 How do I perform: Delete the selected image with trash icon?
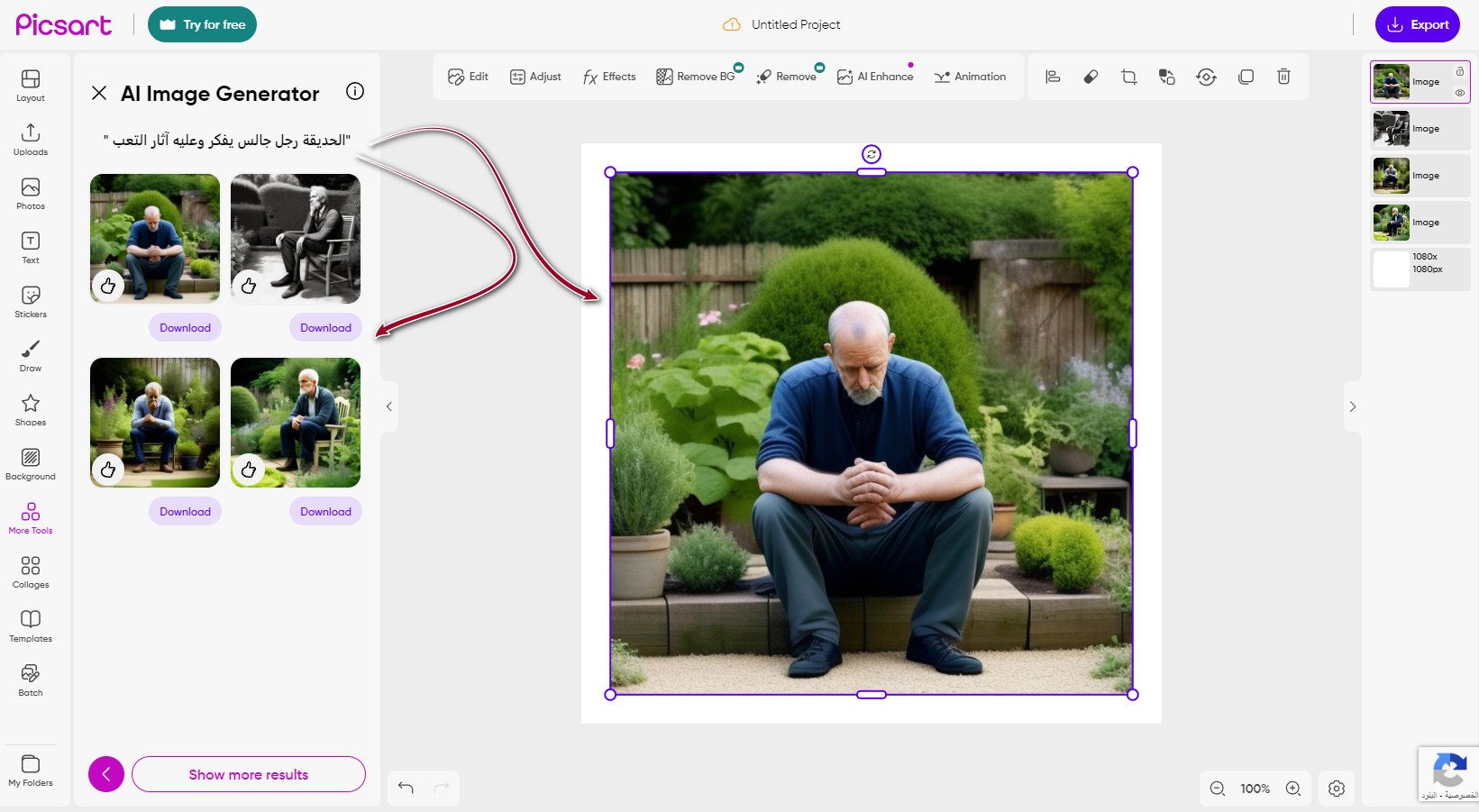coord(1283,78)
